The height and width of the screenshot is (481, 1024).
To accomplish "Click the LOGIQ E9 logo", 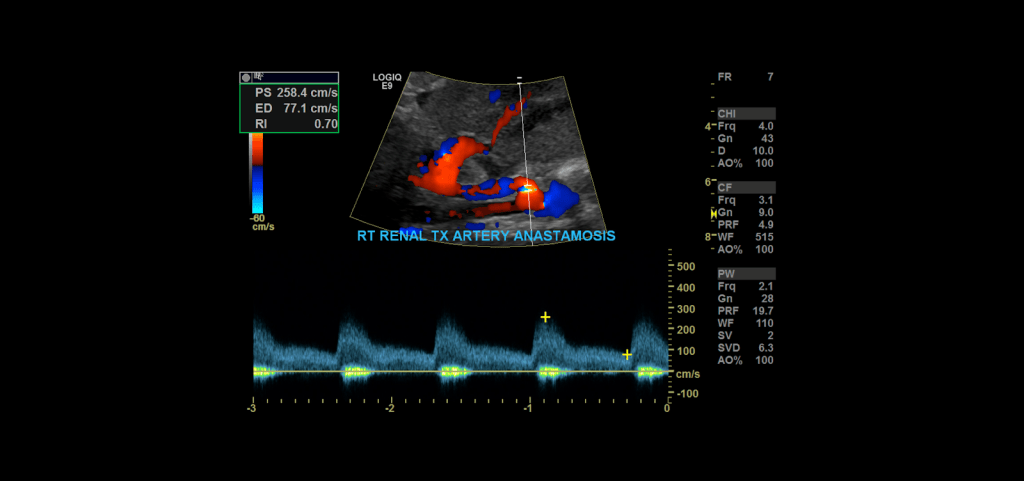I will pos(386,82).
